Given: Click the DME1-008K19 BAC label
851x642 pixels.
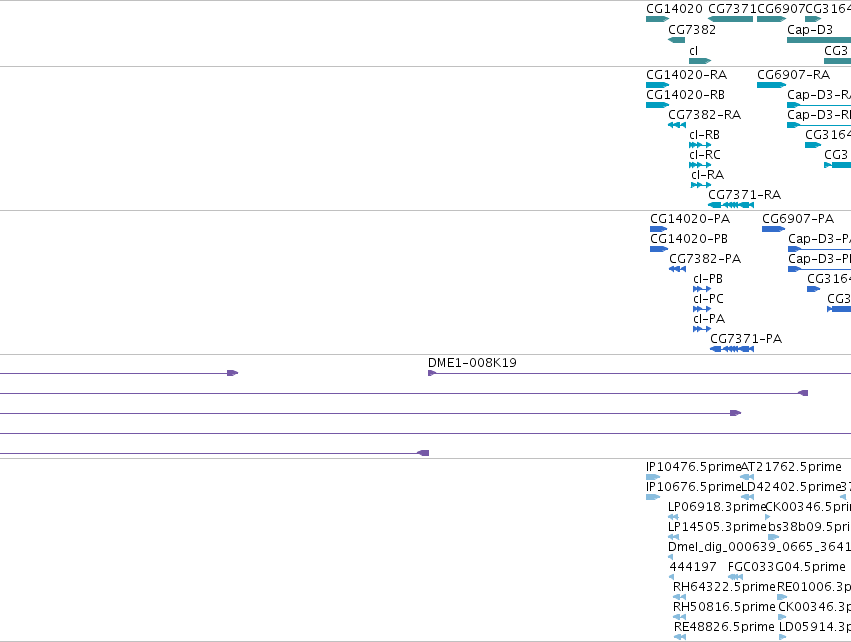Looking at the screenshot, I should tap(472, 363).
